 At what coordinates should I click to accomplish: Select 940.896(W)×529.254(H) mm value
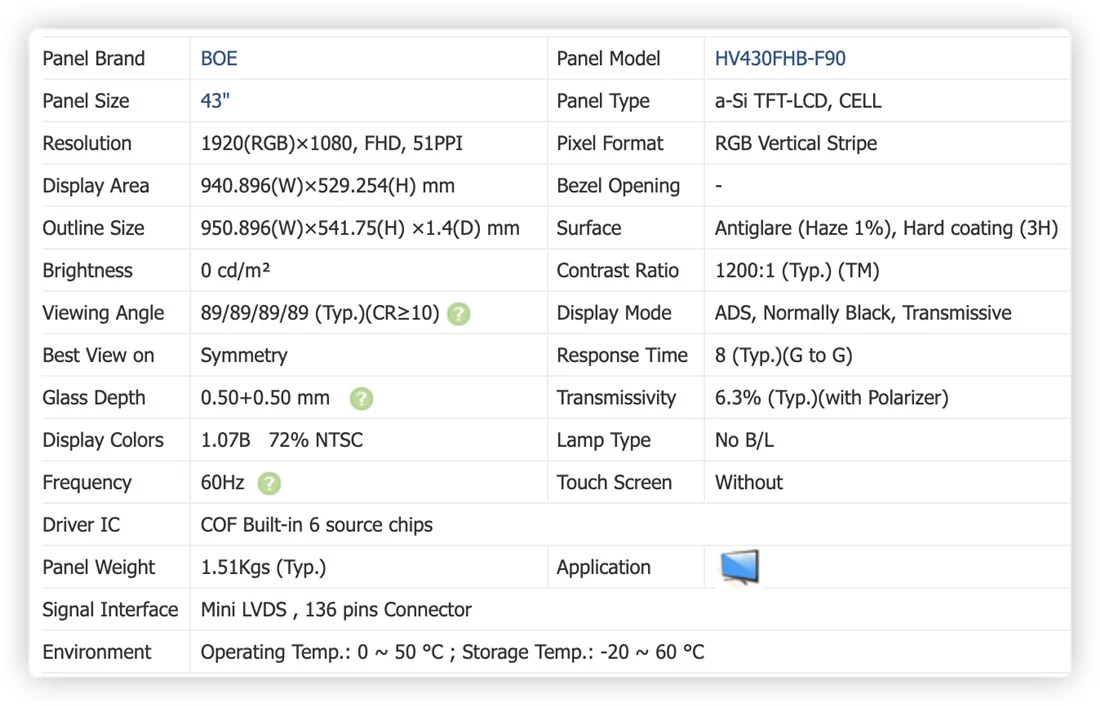[x=328, y=185]
